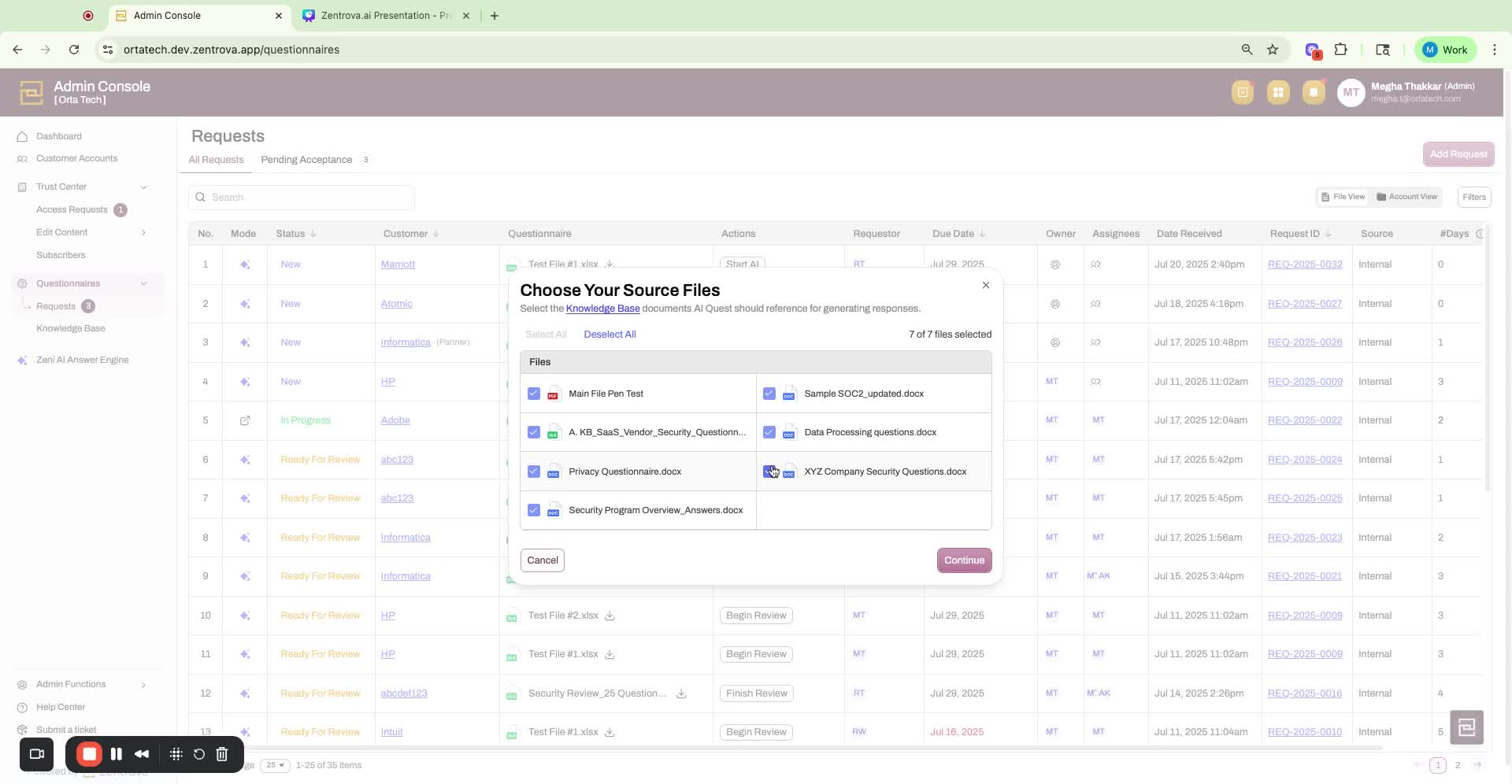
Task: Expand the Admin Functions submenu
Action: click(x=143, y=685)
